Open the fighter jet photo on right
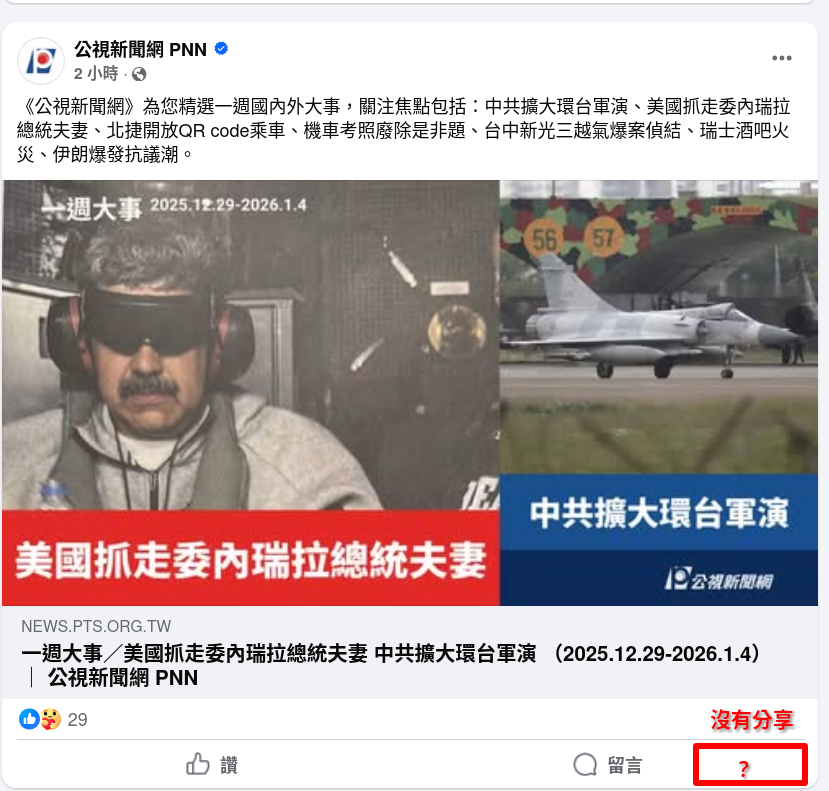Viewport: 829px width, 791px height. (x=659, y=327)
